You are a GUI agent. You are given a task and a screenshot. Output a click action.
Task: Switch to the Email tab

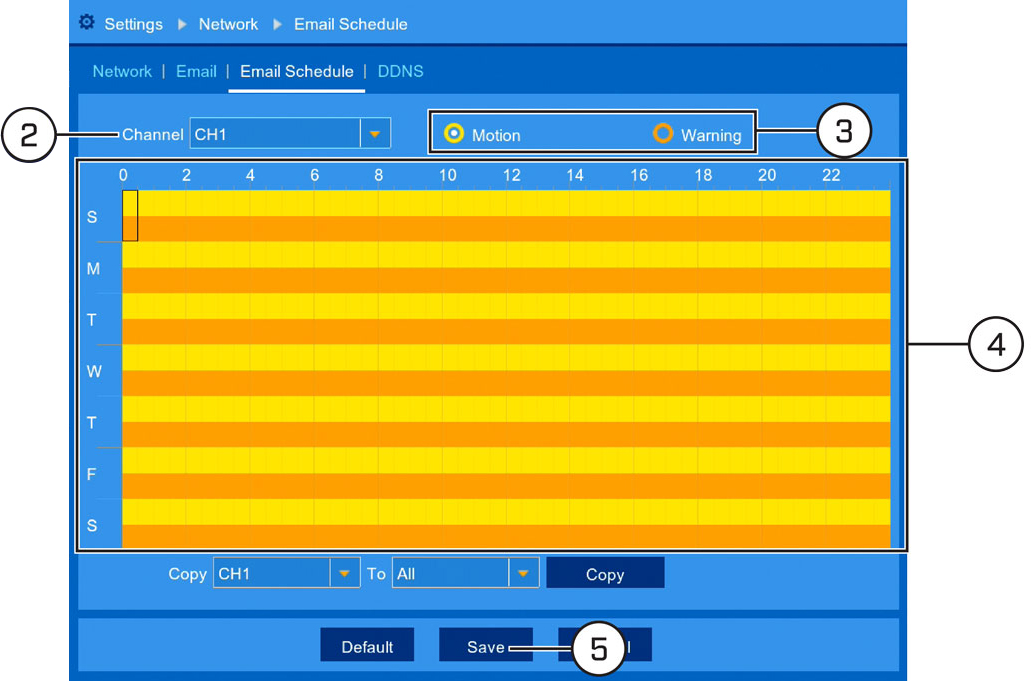click(x=196, y=71)
